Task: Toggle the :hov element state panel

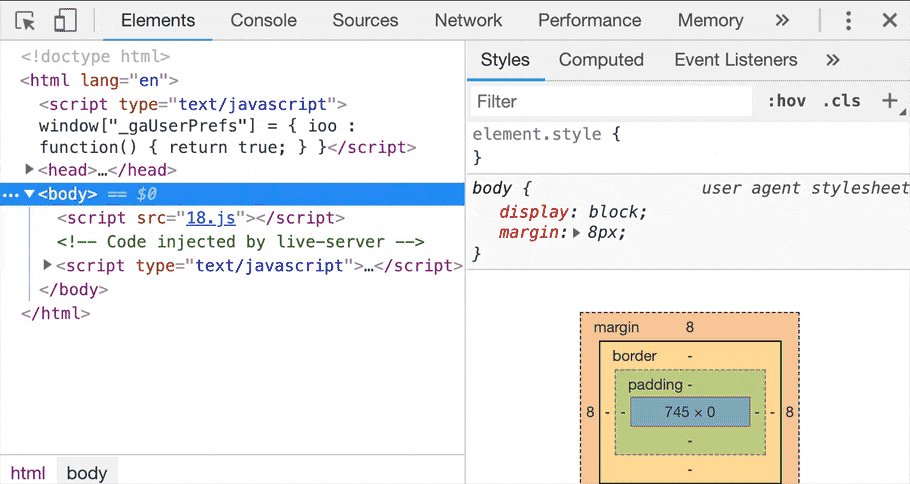Action: [x=786, y=101]
